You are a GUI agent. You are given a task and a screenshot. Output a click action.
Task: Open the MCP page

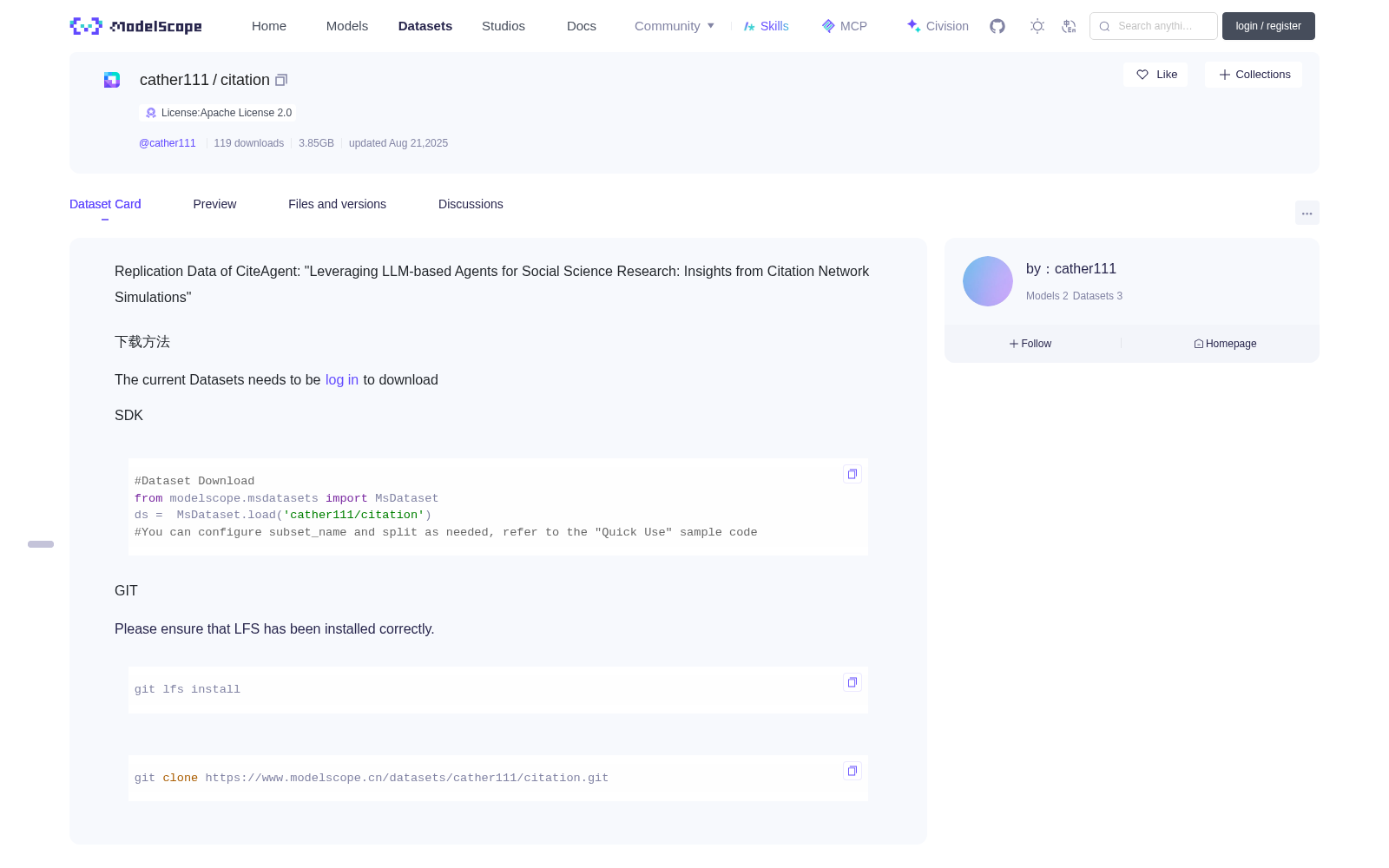coord(845,26)
